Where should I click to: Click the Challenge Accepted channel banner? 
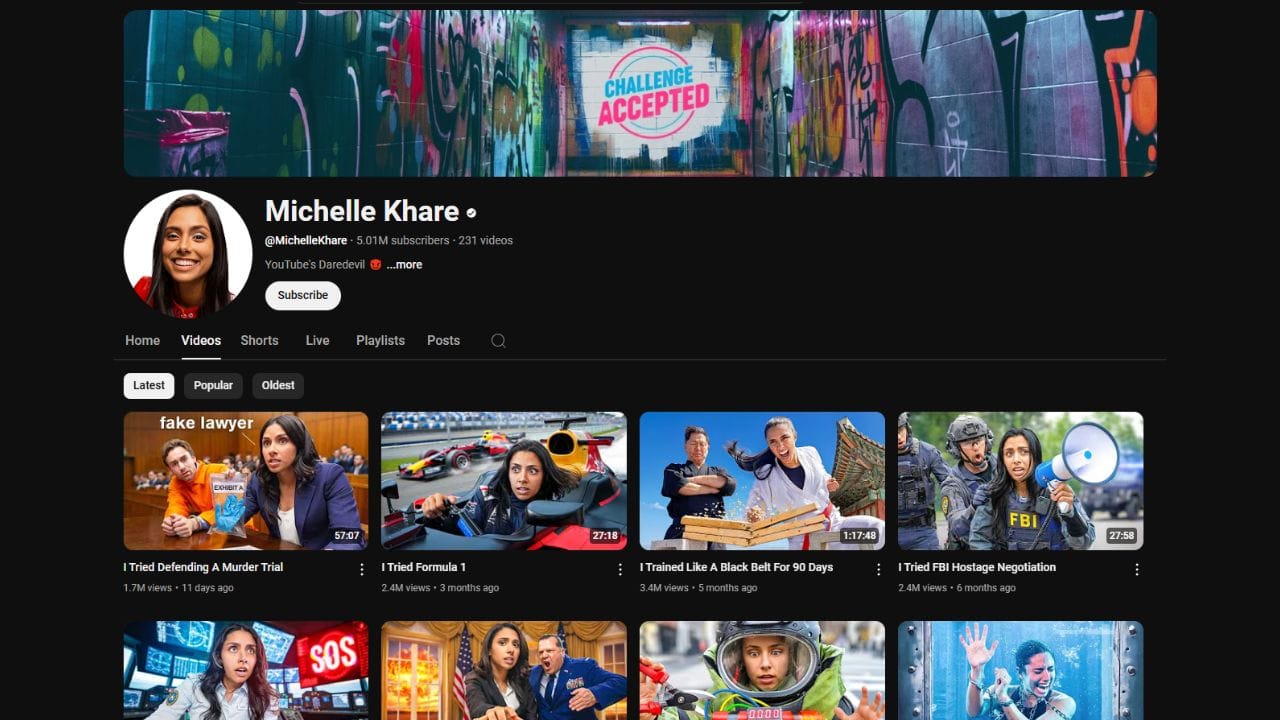[x=640, y=93]
